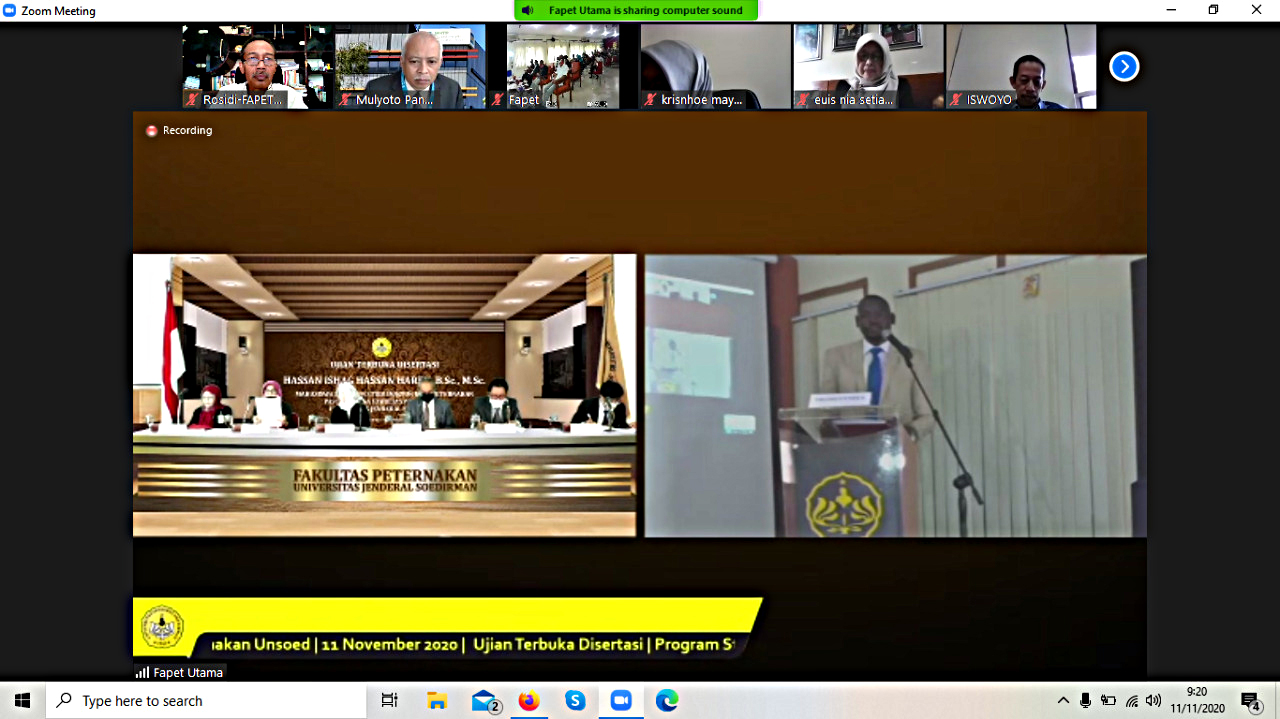Open Skype from the taskbar
The height and width of the screenshot is (719, 1280).
click(x=575, y=701)
